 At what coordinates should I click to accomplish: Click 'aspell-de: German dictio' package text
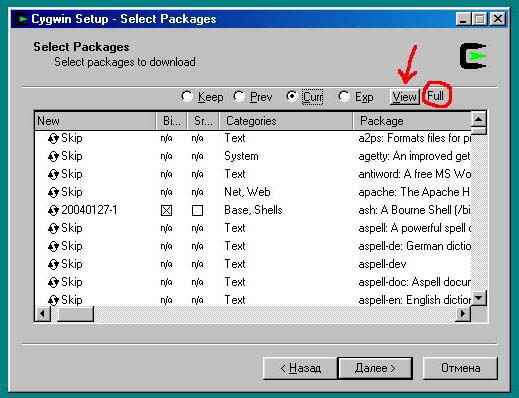click(415, 246)
